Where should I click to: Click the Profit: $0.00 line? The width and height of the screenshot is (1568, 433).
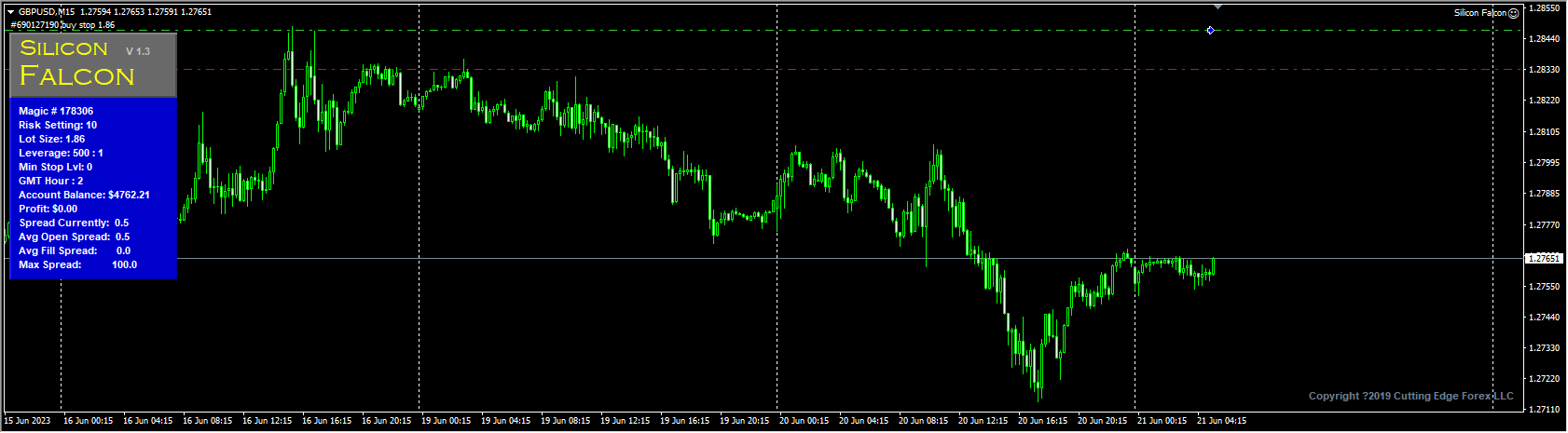(x=48, y=210)
